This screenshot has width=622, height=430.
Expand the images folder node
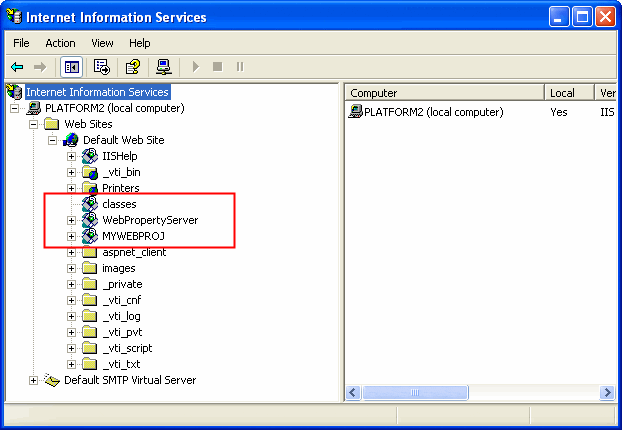(71, 268)
